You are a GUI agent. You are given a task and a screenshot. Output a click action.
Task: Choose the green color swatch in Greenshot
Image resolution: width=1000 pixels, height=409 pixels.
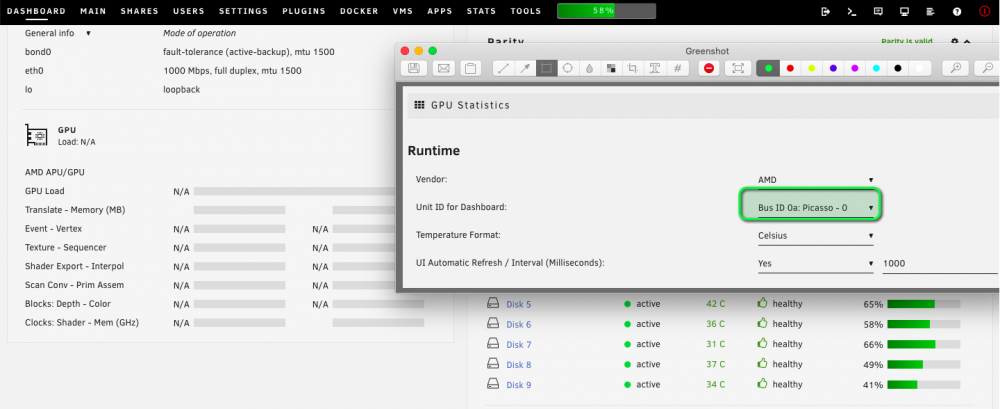pyautogui.click(x=768, y=68)
